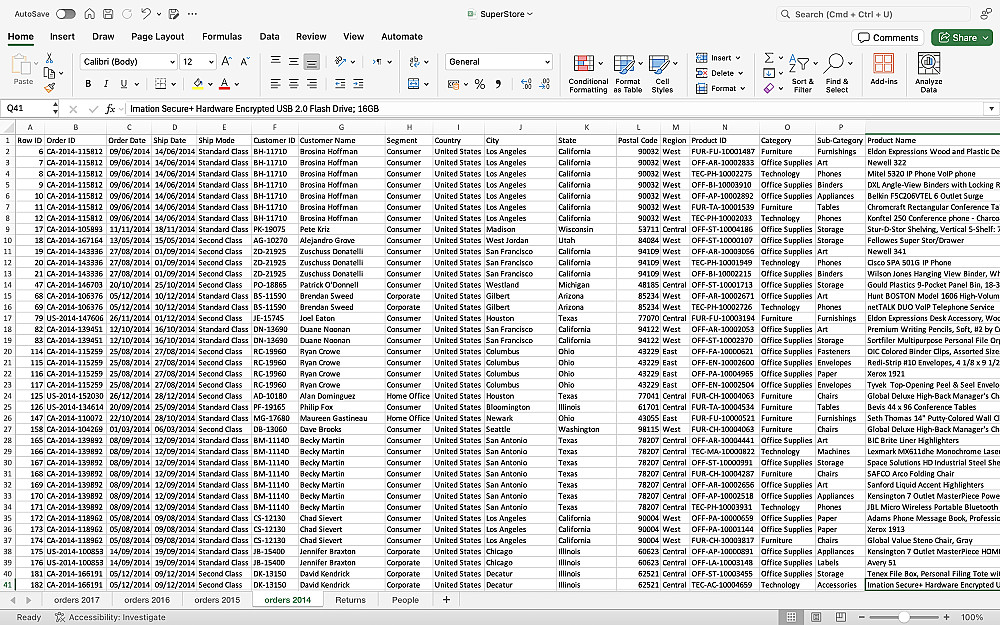Switch to the Insert ribbon tab

(62, 36)
